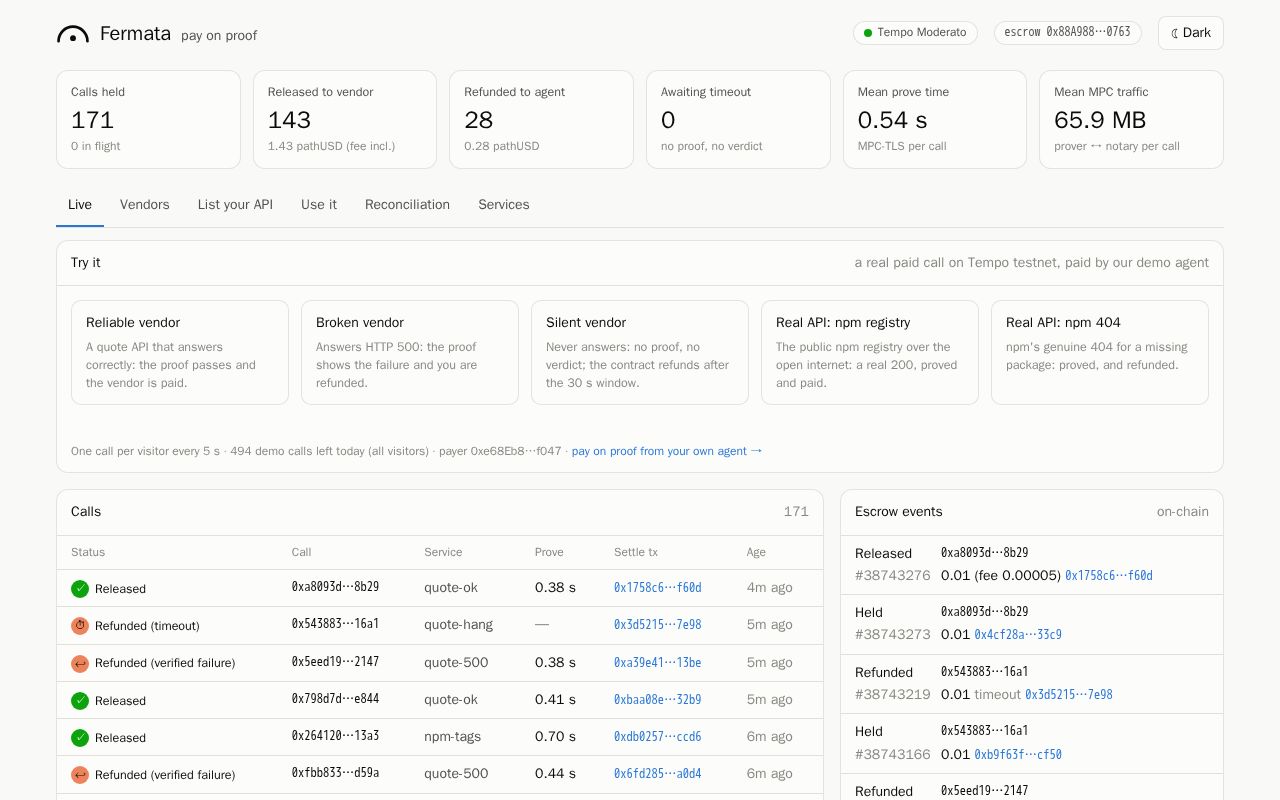Open the Vendors tab
Viewport: 1280px width, 800px height.
[145, 205]
